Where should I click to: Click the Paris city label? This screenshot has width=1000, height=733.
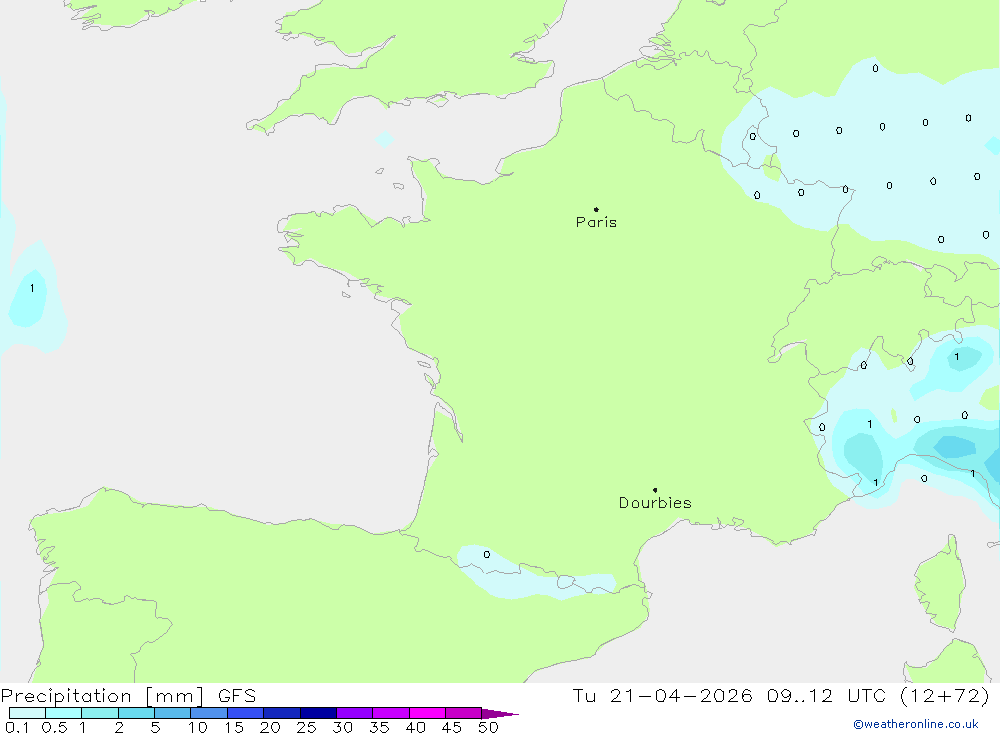(596, 222)
